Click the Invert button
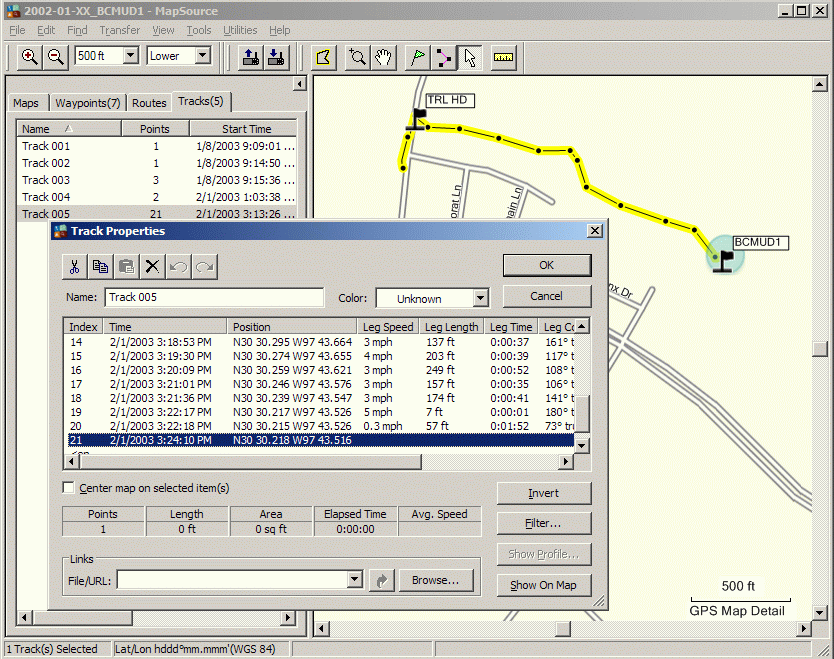834x659 pixels. click(543, 494)
